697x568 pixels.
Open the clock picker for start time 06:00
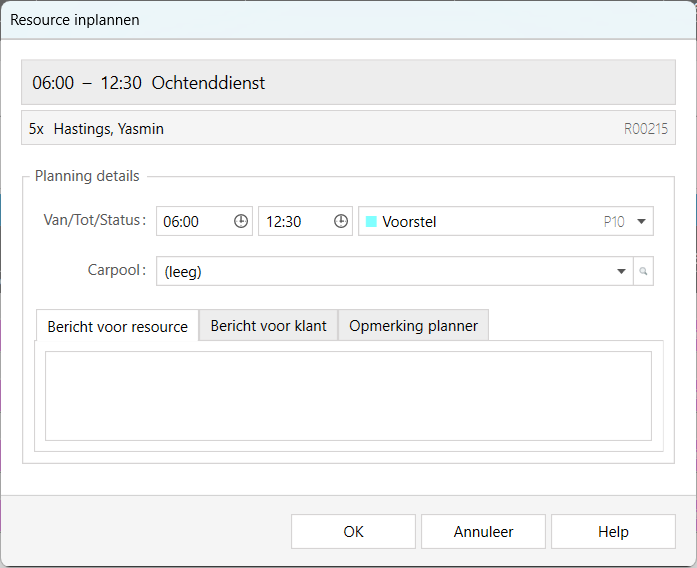[241, 222]
